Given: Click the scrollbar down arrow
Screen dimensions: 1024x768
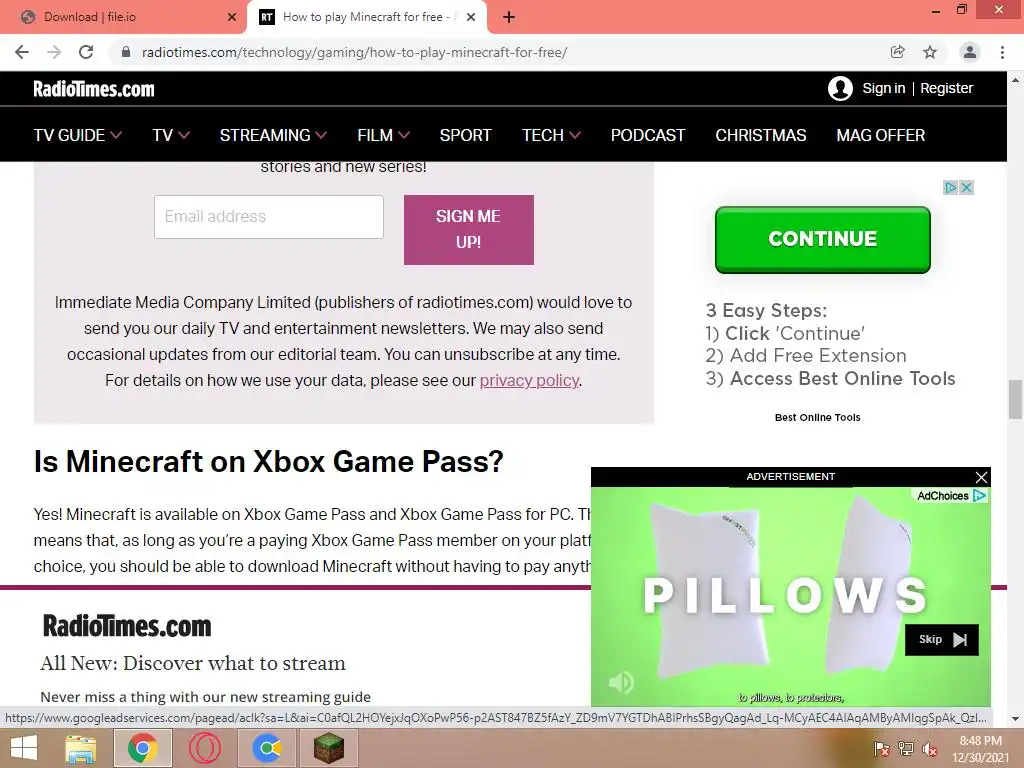Looking at the screenshot, I should pyautogui.click(x=1015, y=718).
